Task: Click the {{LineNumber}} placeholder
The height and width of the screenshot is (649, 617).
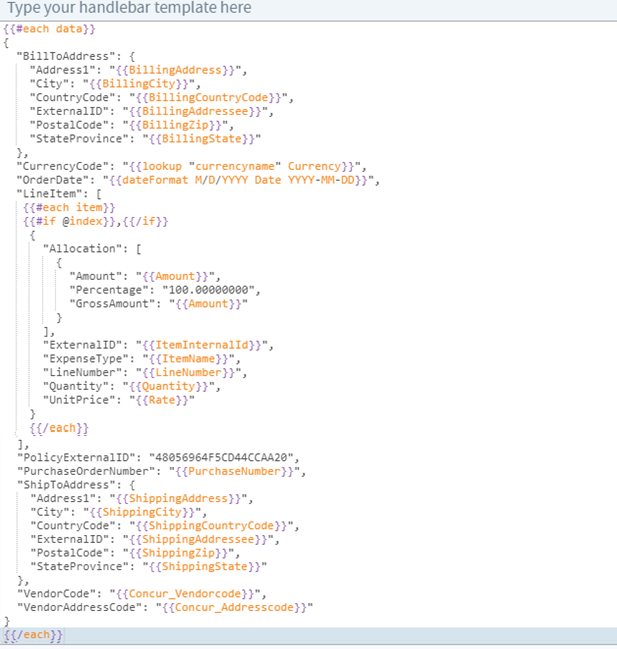Action: pos(188,373)
